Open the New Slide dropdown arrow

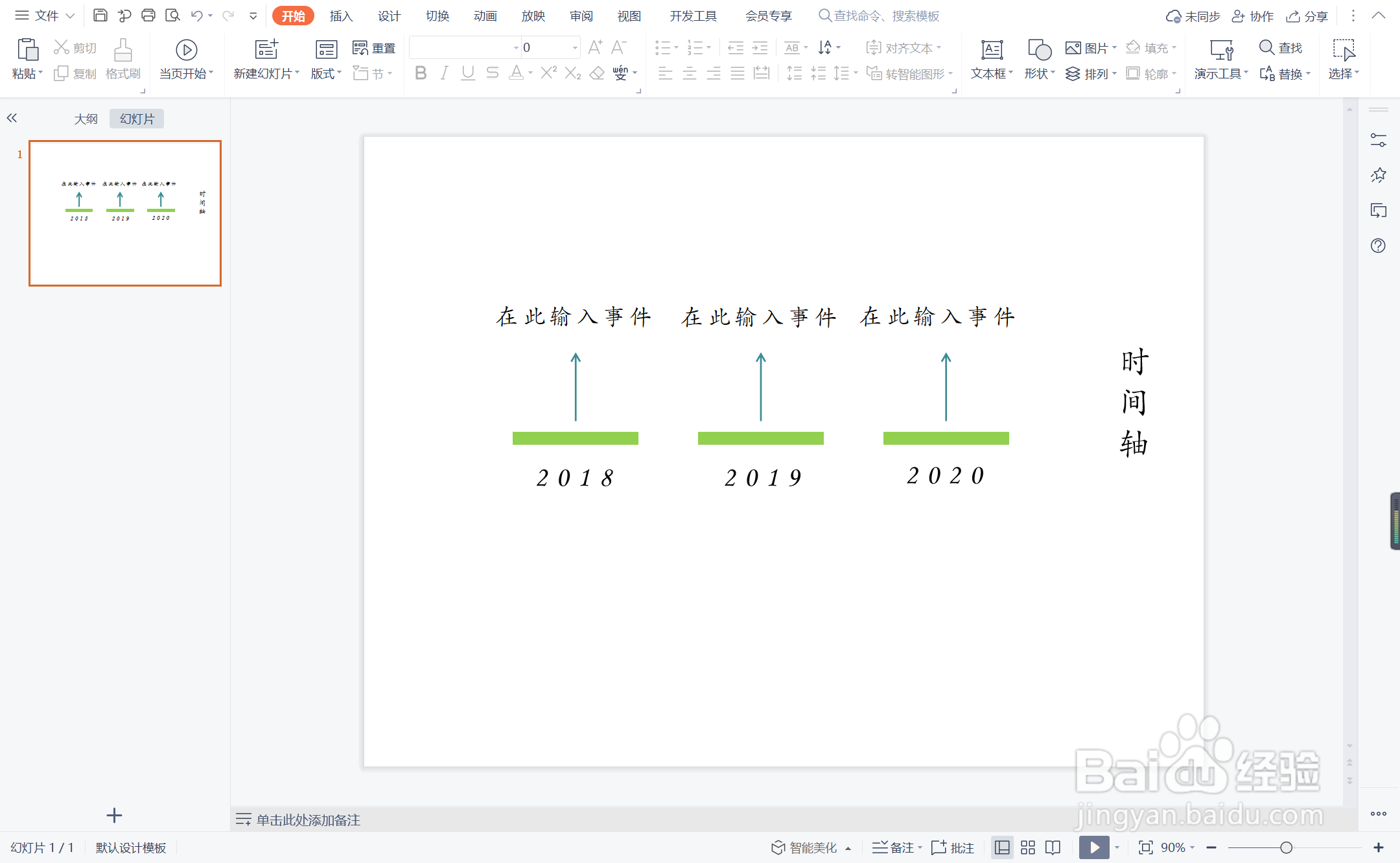click(297, 73)
